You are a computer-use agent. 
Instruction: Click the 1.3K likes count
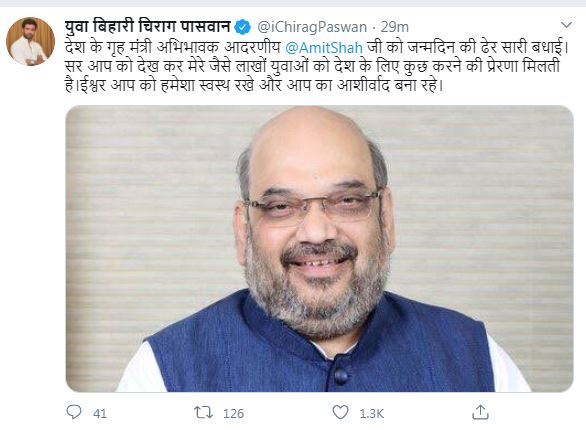[x=371, y=414]
